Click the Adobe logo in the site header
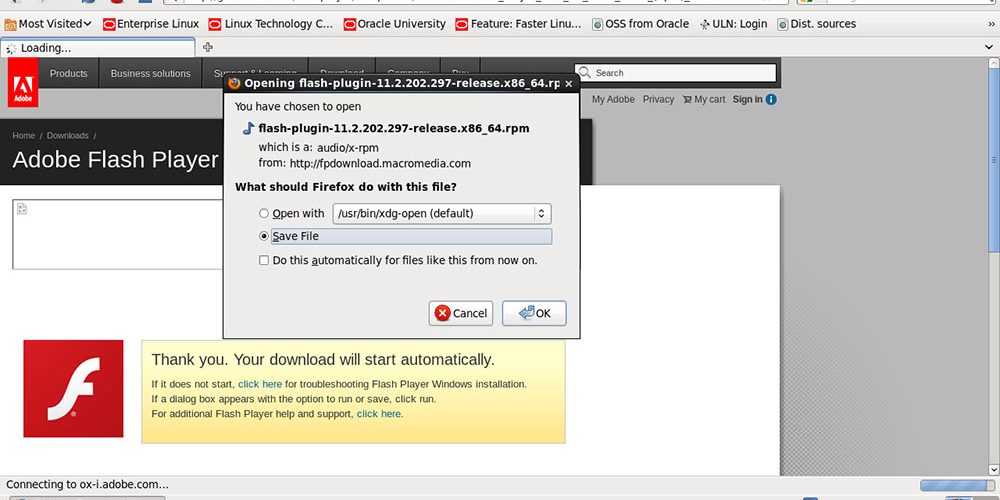This screenshot has height=500, width=1000. point(21,82)
